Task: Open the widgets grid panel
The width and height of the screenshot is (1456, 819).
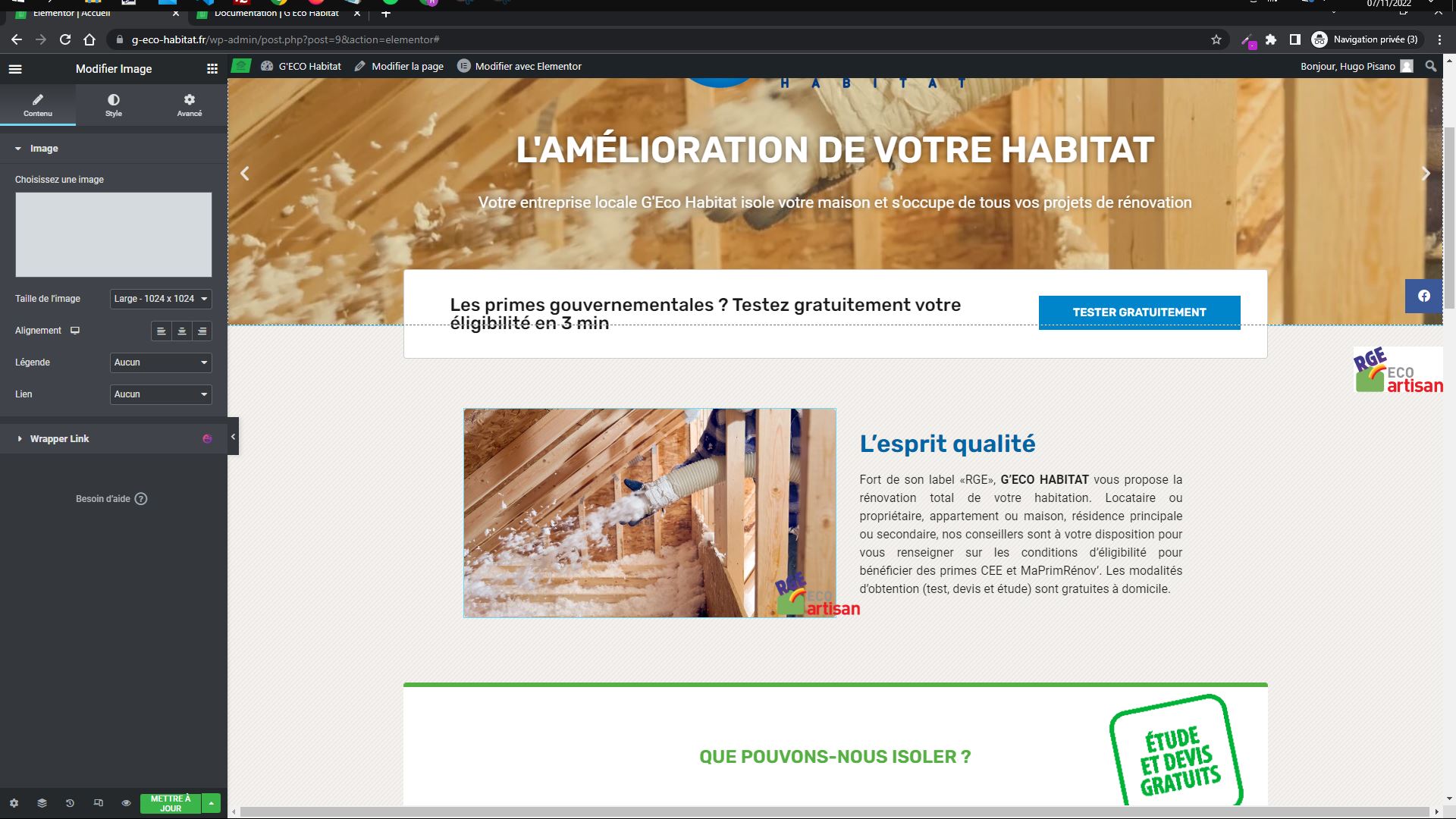Action: 212,69
